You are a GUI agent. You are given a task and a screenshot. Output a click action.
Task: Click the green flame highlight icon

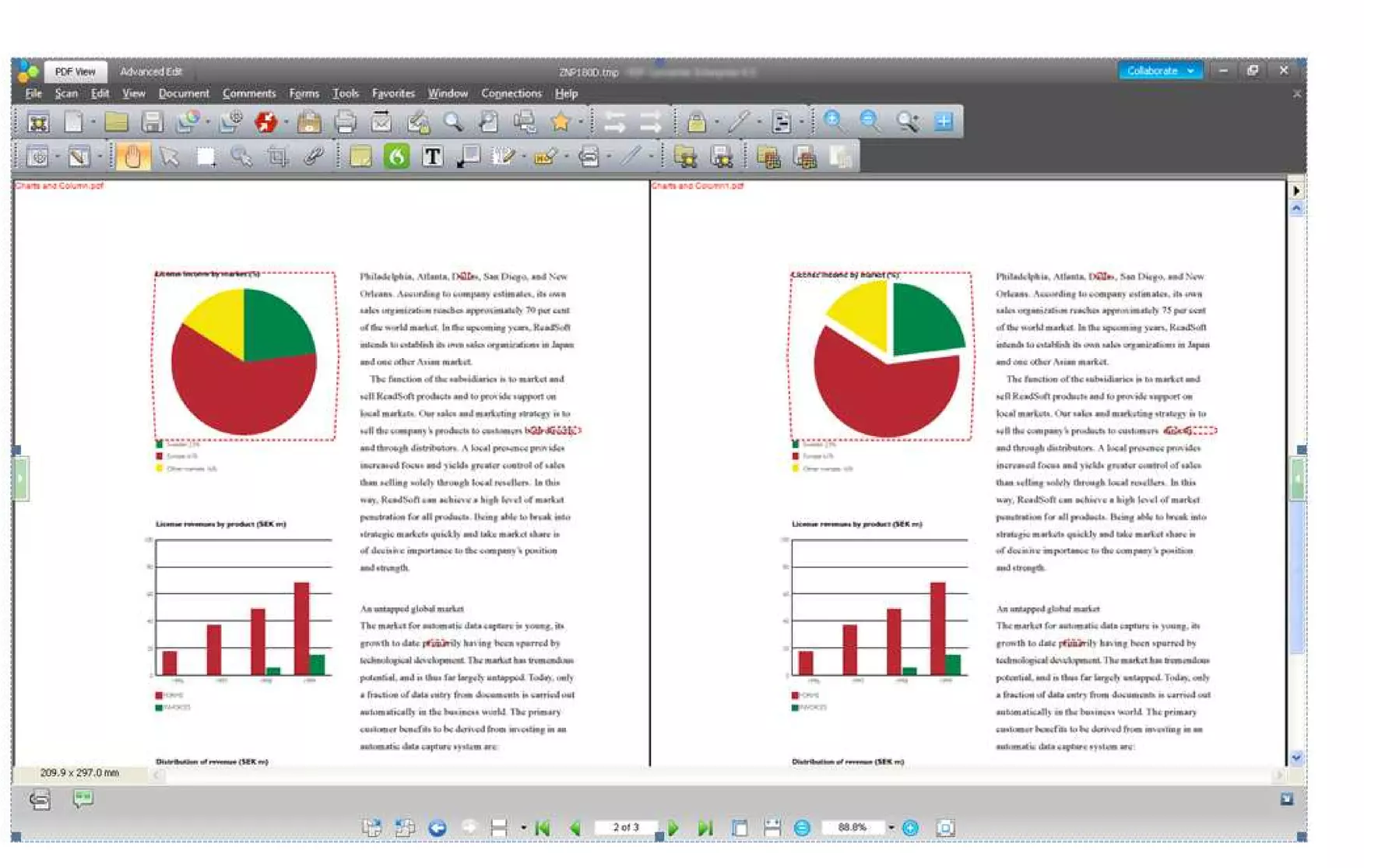396,156
